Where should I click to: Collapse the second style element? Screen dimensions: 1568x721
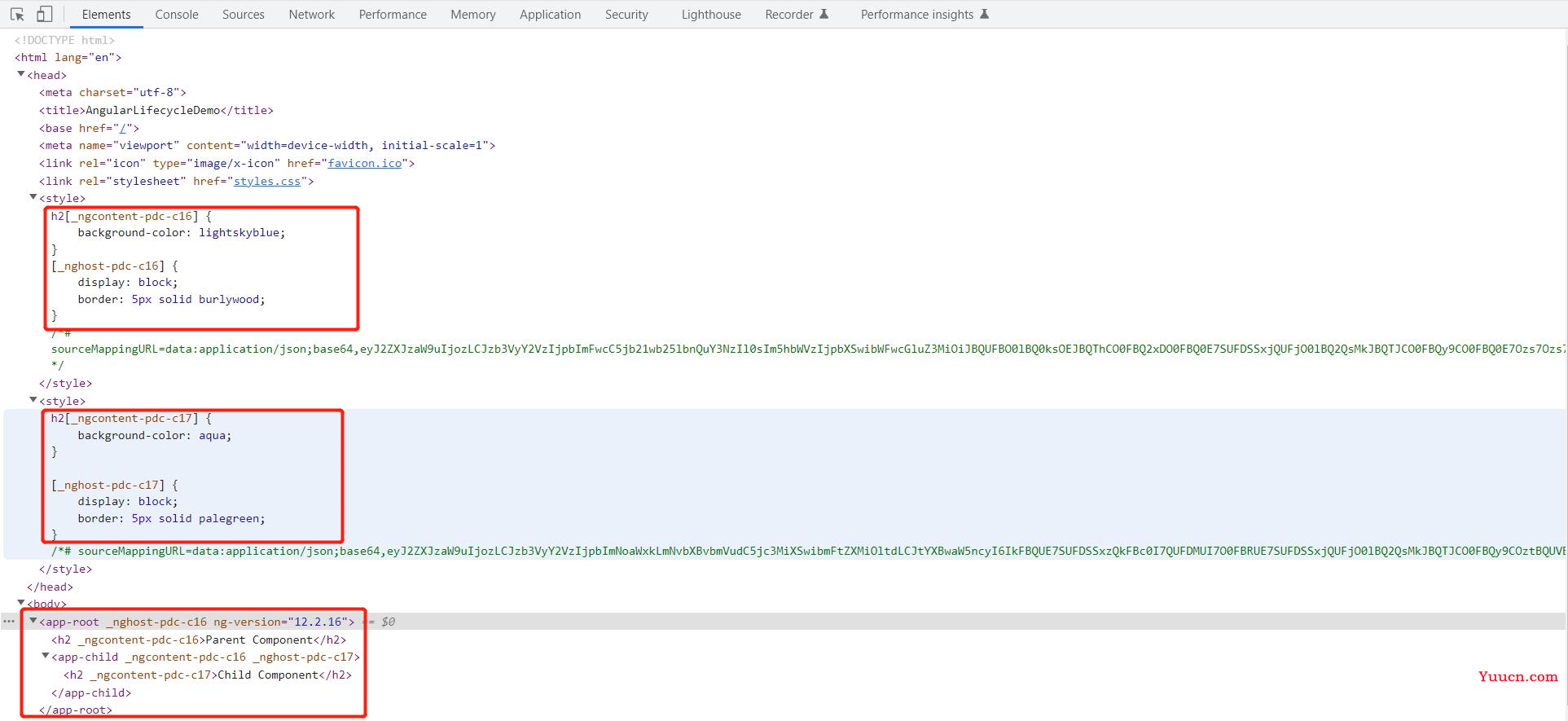[33, 400]
